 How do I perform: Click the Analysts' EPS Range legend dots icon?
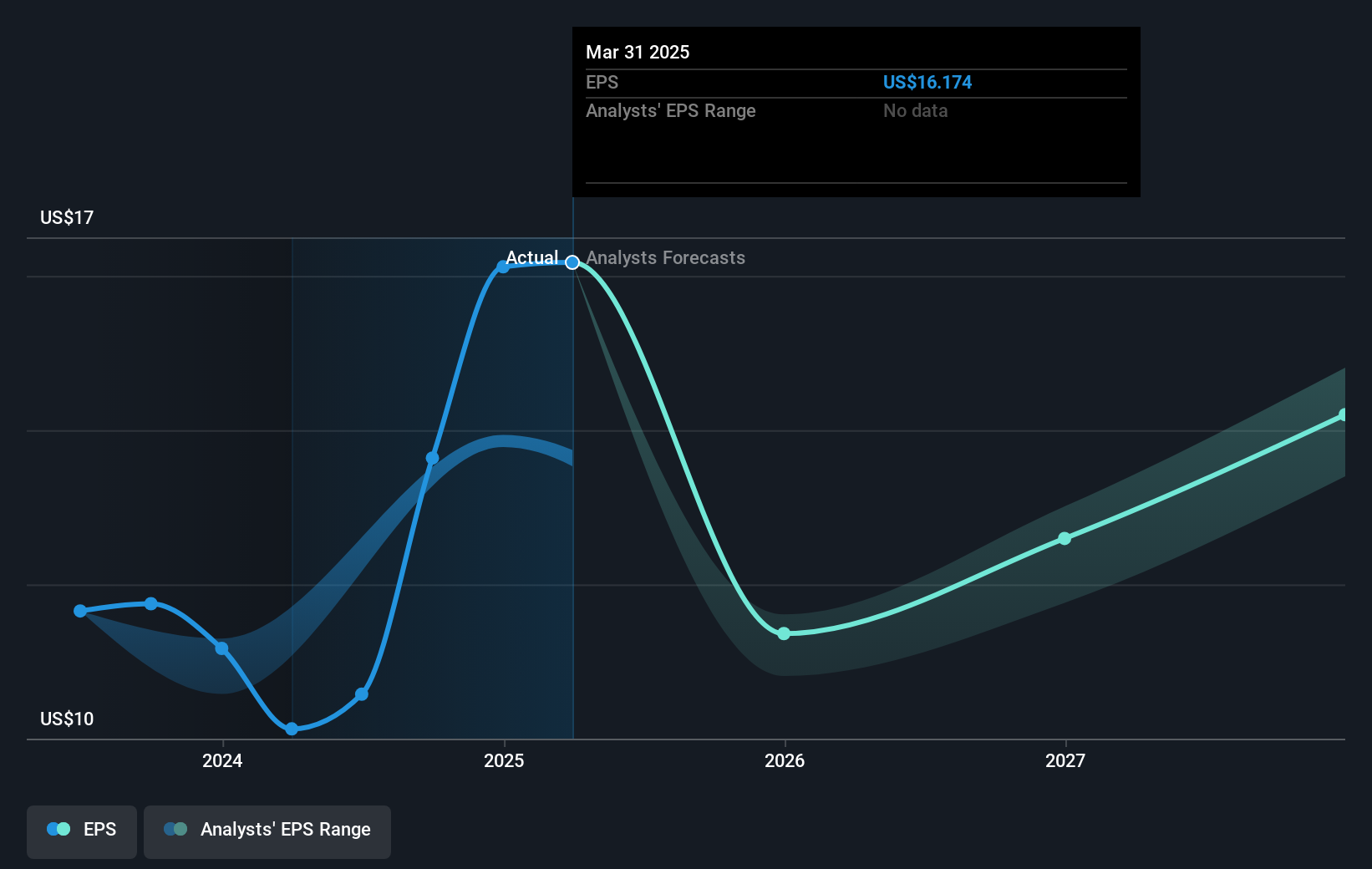coord(175,829)
